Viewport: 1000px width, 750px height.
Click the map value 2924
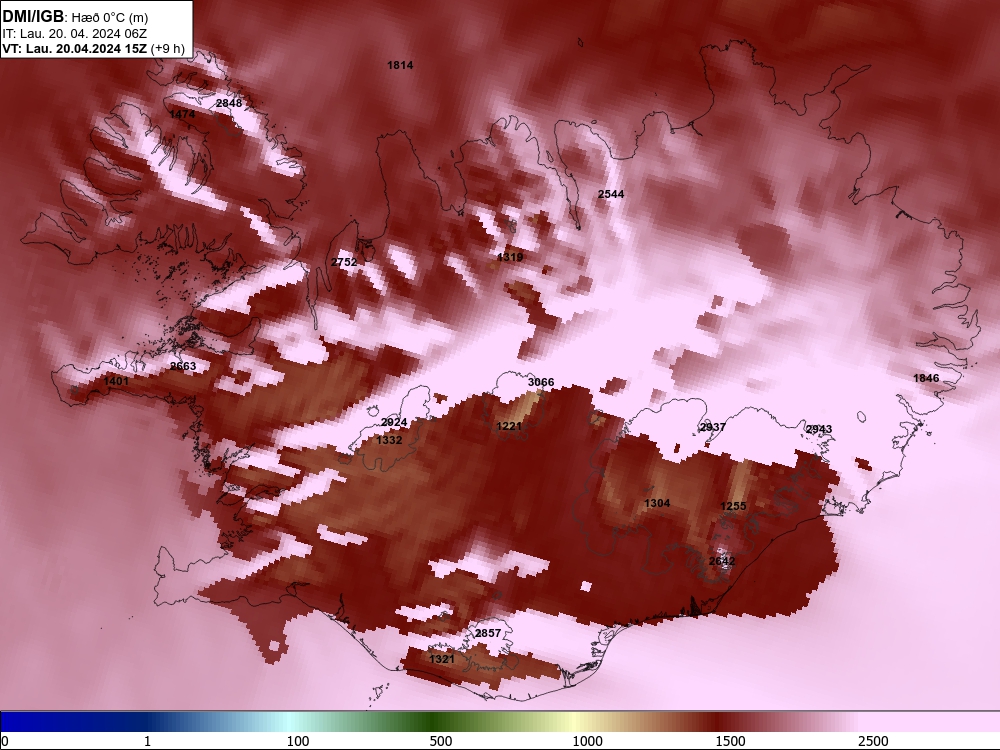pos(394,422)
